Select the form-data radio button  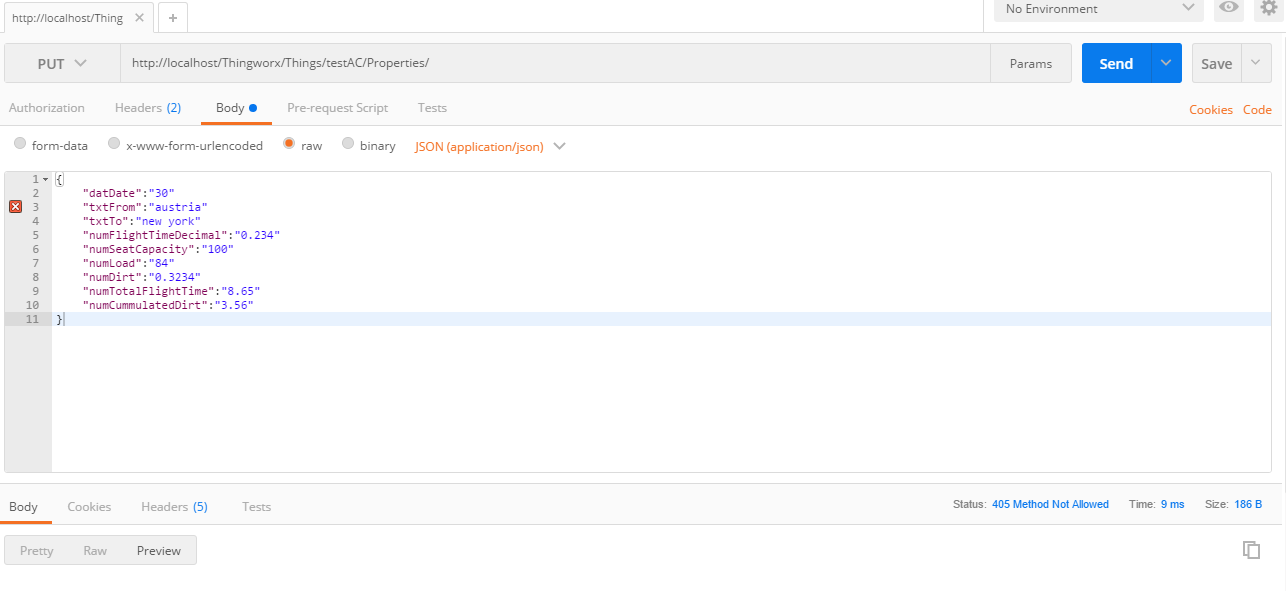click(20, 144)
